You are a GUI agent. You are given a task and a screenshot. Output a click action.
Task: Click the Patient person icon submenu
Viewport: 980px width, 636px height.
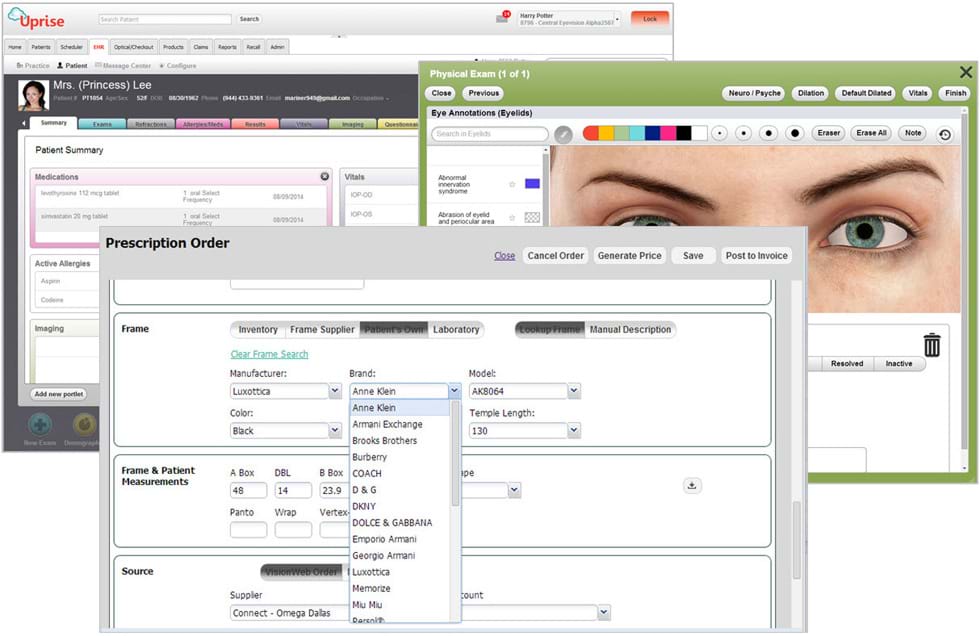pos(72,66)
